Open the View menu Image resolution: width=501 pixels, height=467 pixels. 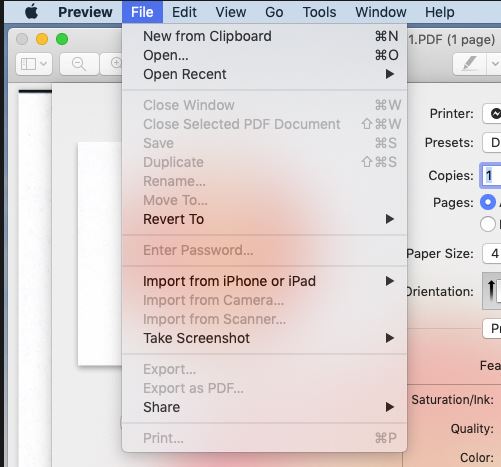point(231,12)
